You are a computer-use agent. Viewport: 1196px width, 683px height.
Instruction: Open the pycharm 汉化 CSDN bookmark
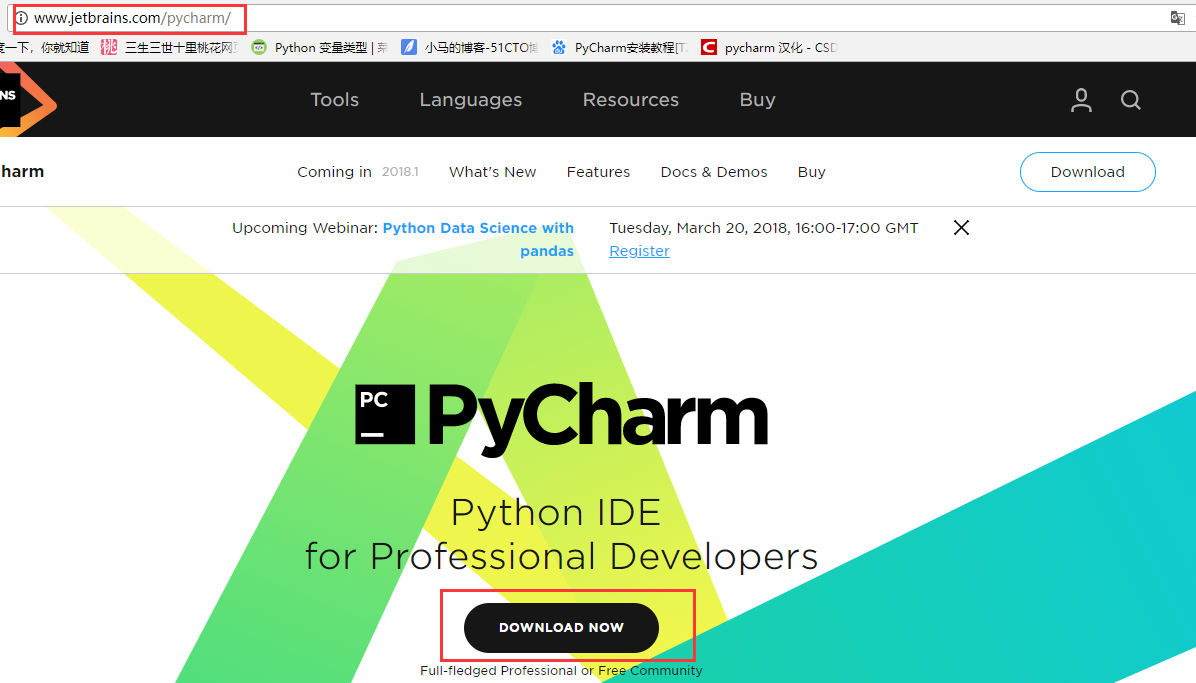[x=770, y=47]
